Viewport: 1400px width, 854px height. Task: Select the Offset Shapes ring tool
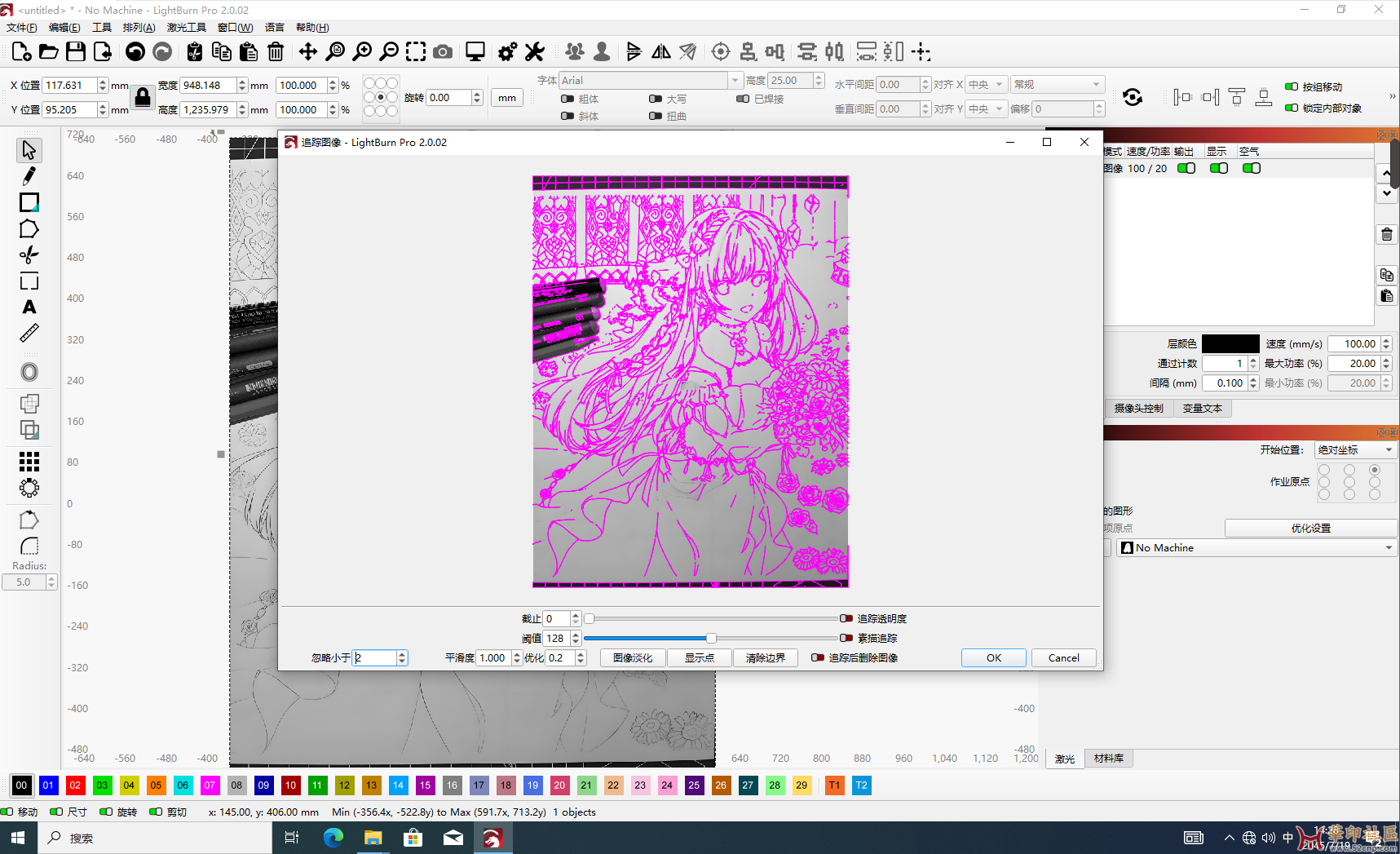click(x=29, y=372)
